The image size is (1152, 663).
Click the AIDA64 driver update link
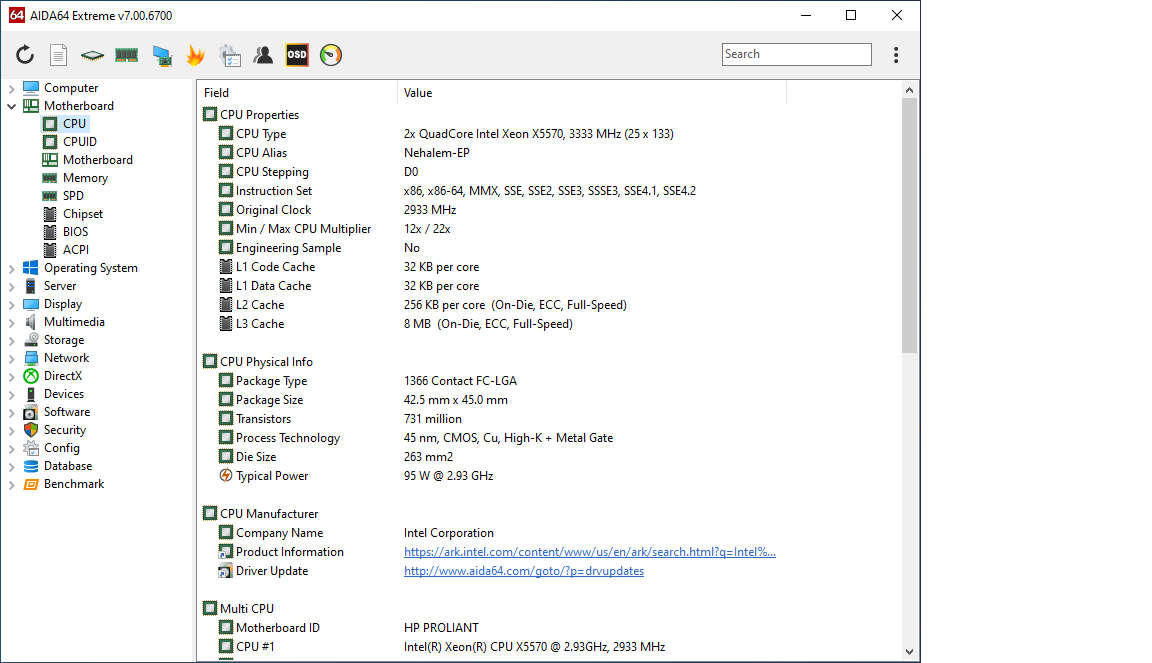(523, 570)
